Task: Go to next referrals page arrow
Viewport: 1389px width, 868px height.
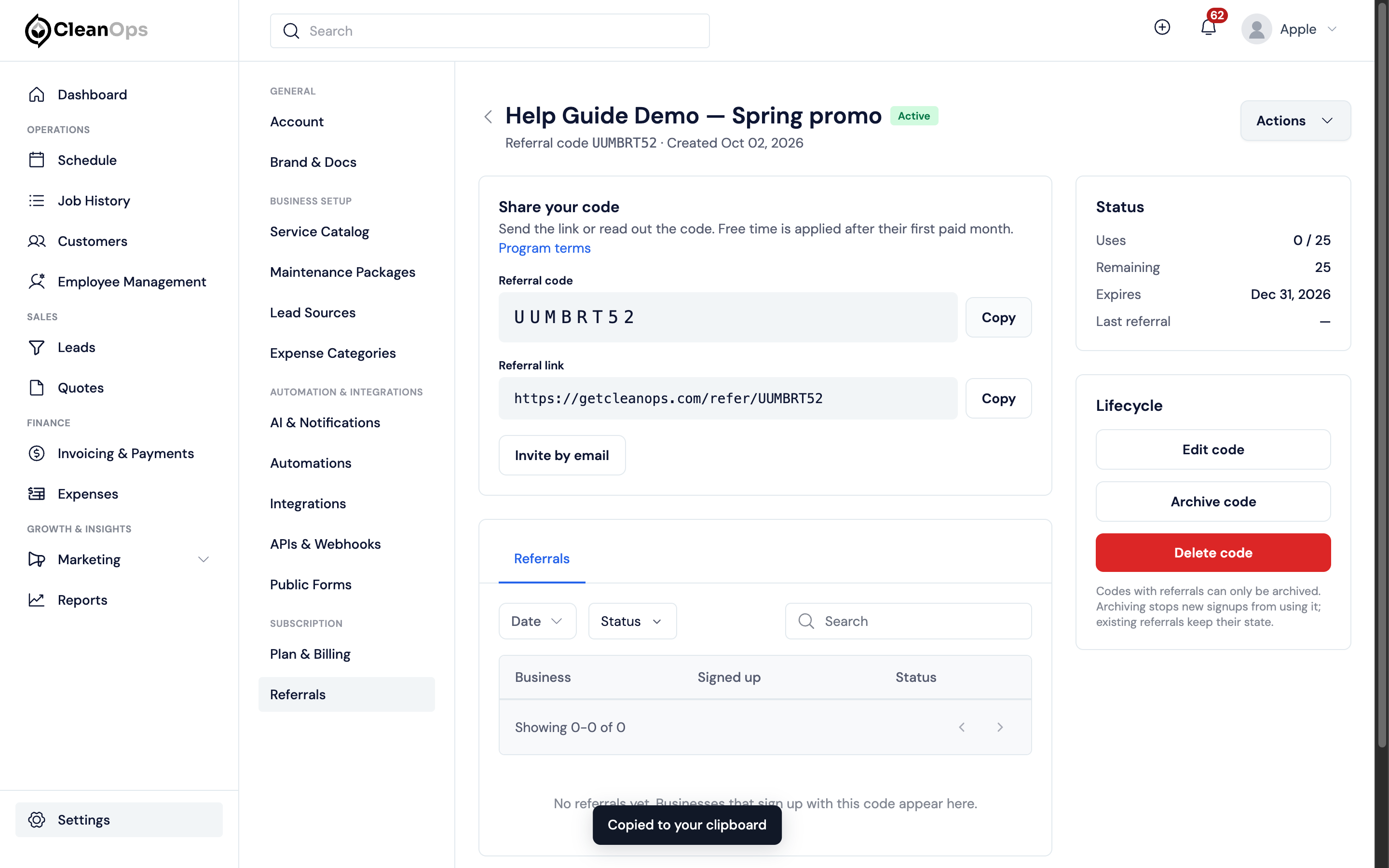Action: [x=1000, y=727]
